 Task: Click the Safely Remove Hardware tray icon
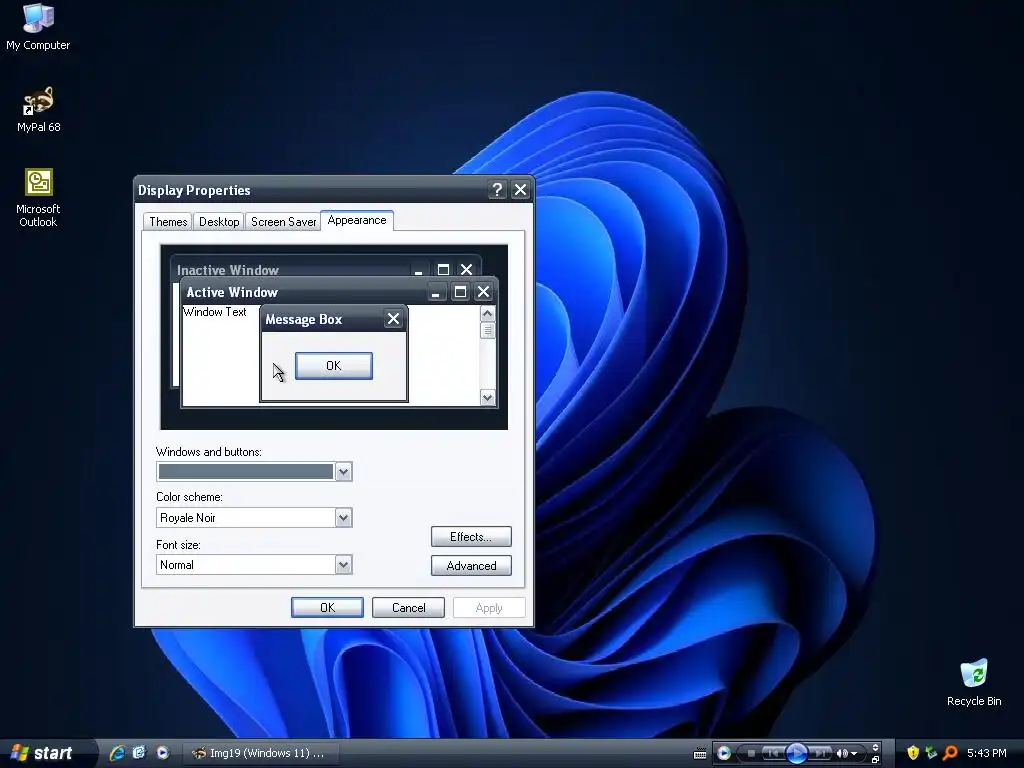point(932,753)
